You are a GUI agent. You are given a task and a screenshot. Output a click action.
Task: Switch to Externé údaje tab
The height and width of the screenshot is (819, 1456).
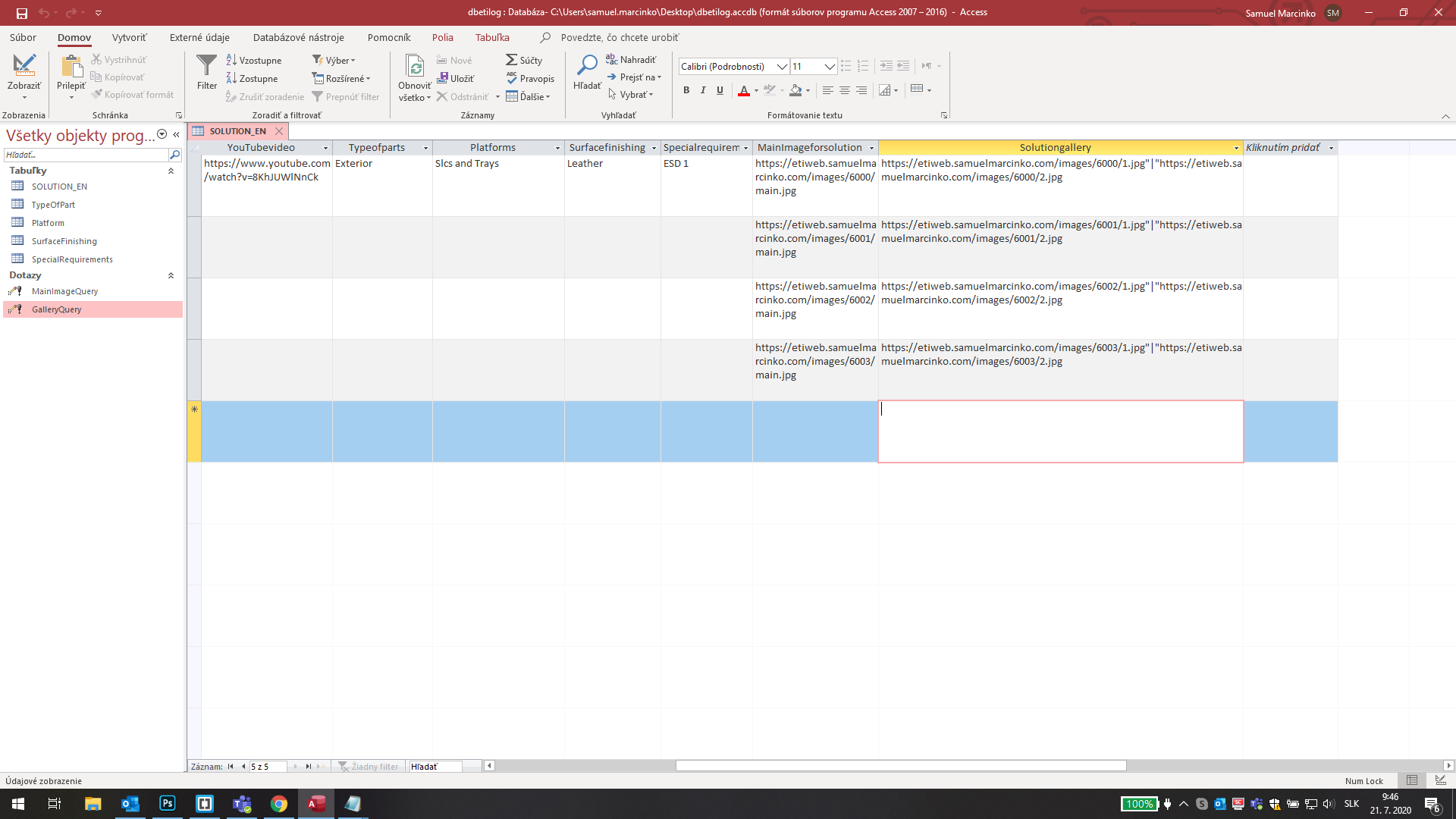pyautogui.click(x=199, y=37)
